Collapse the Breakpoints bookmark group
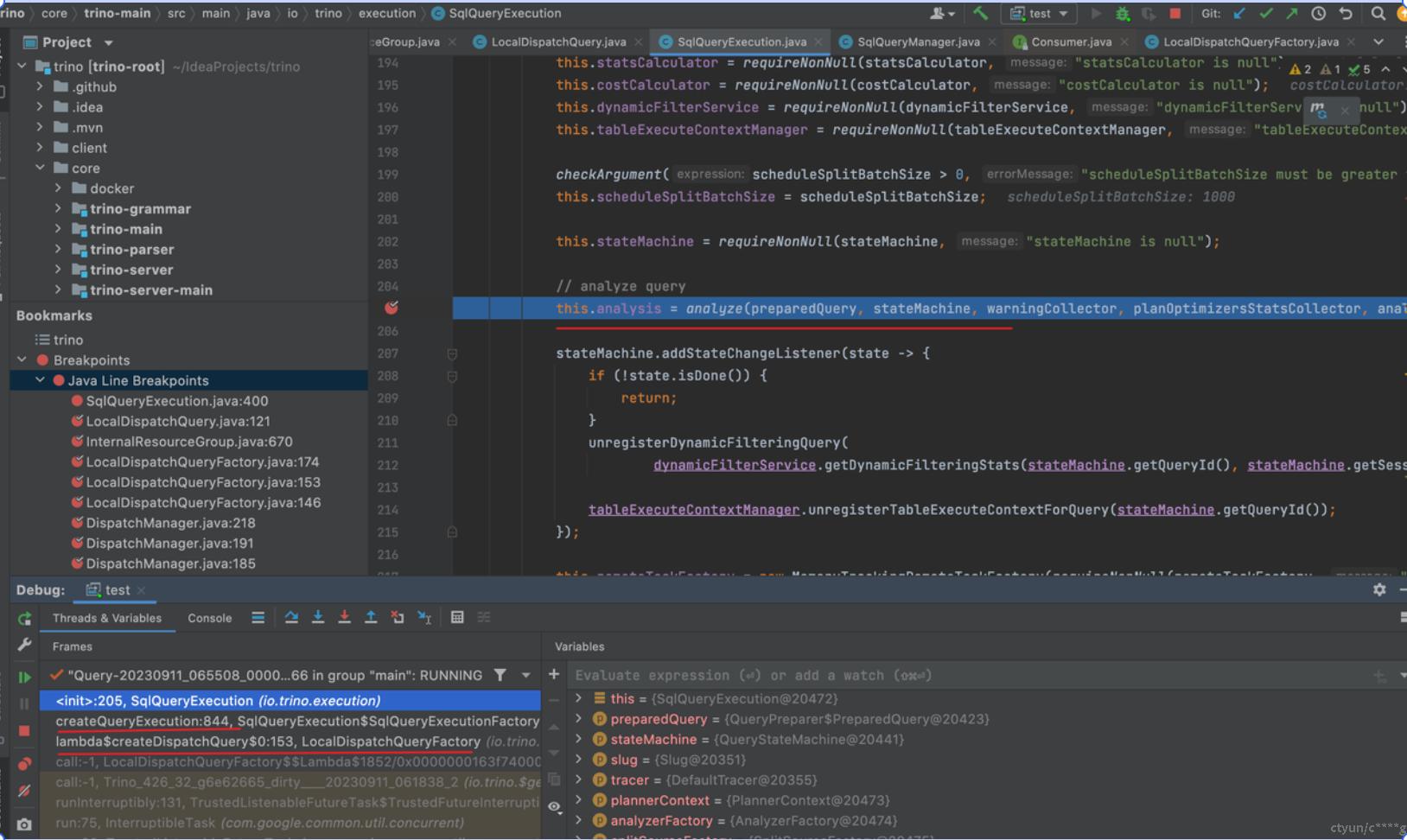This screenshot has width=1407, height=840. [22, 360]
